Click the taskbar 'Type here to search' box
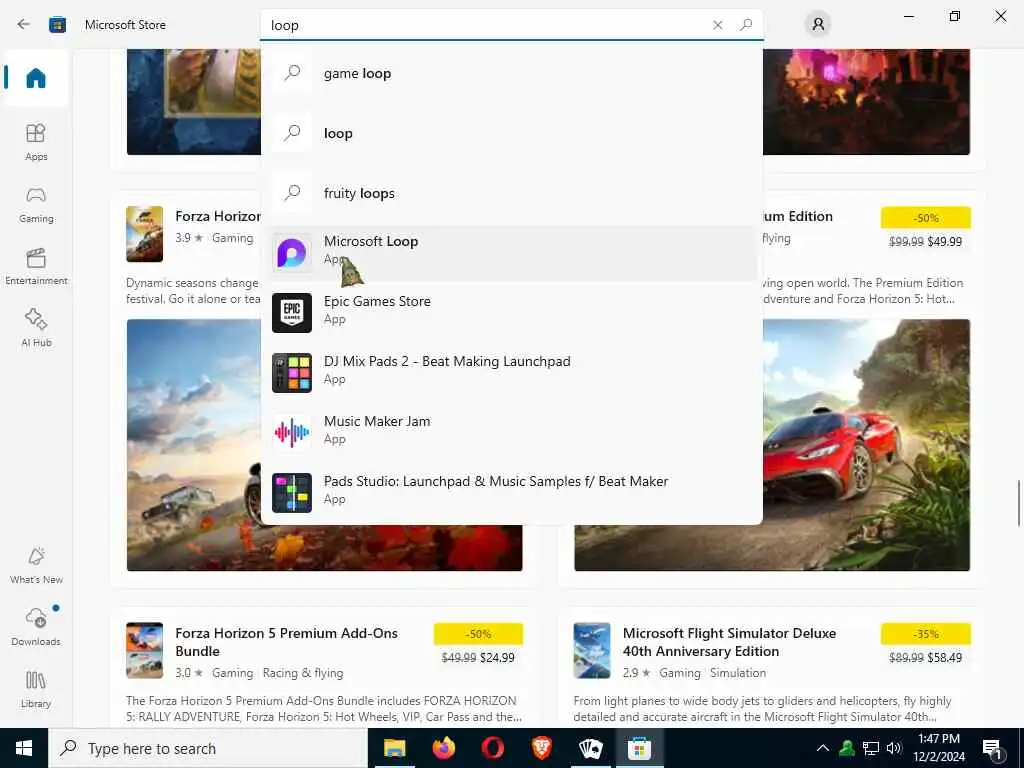The image size is (1024, 768). (x=208, y=748)
